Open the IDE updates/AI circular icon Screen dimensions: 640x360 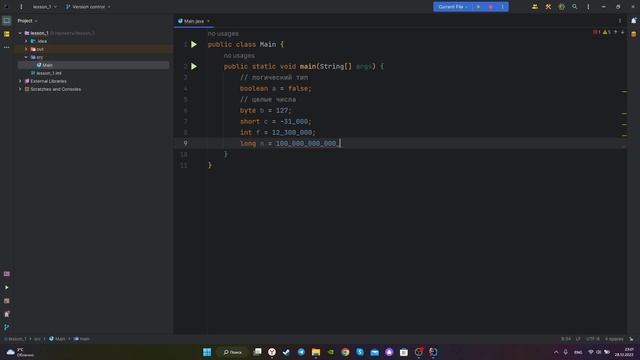pyautogui.click(x=562, y=7)
